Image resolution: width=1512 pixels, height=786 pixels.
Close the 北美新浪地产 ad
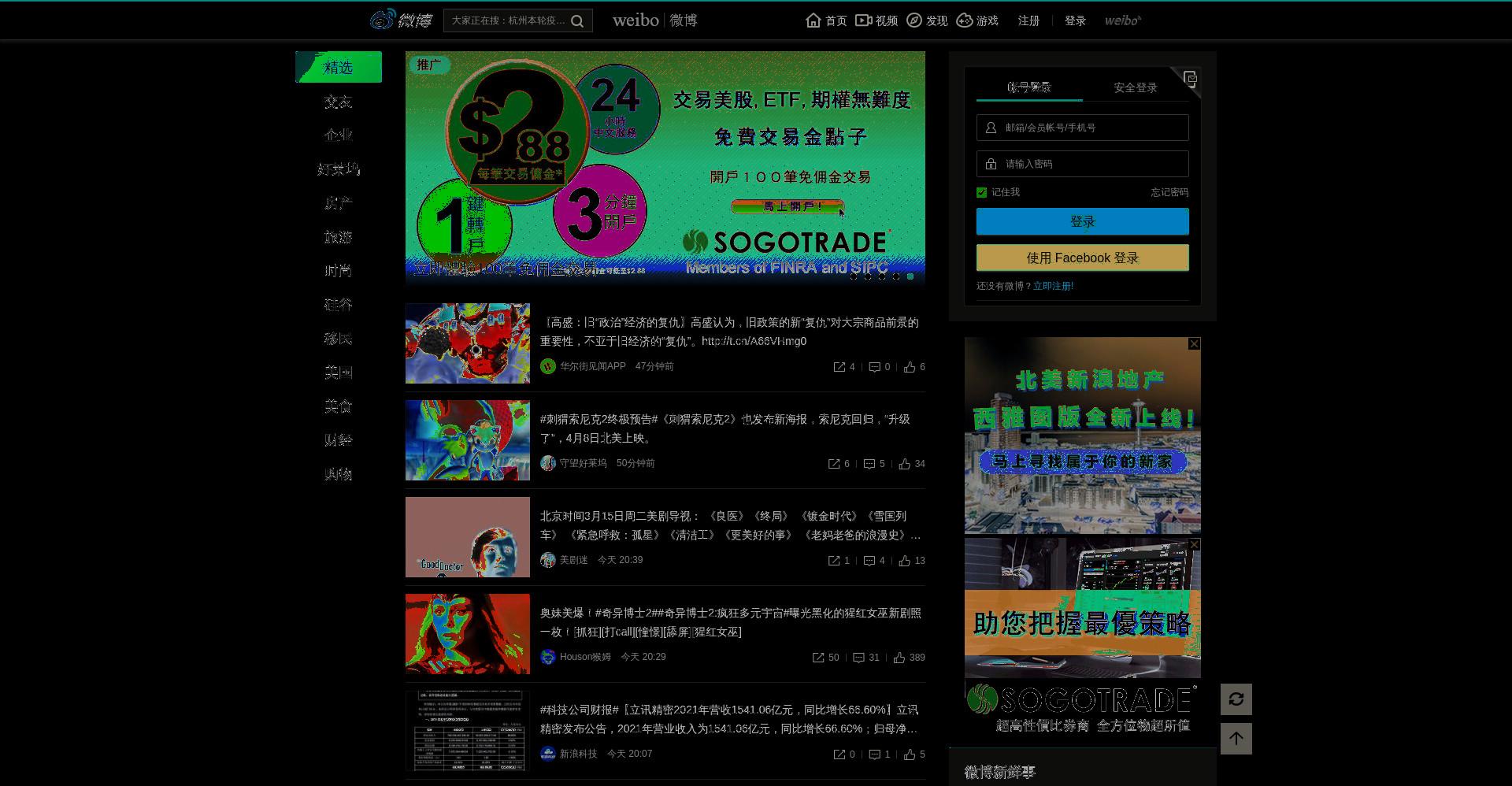pos(1195,343)
